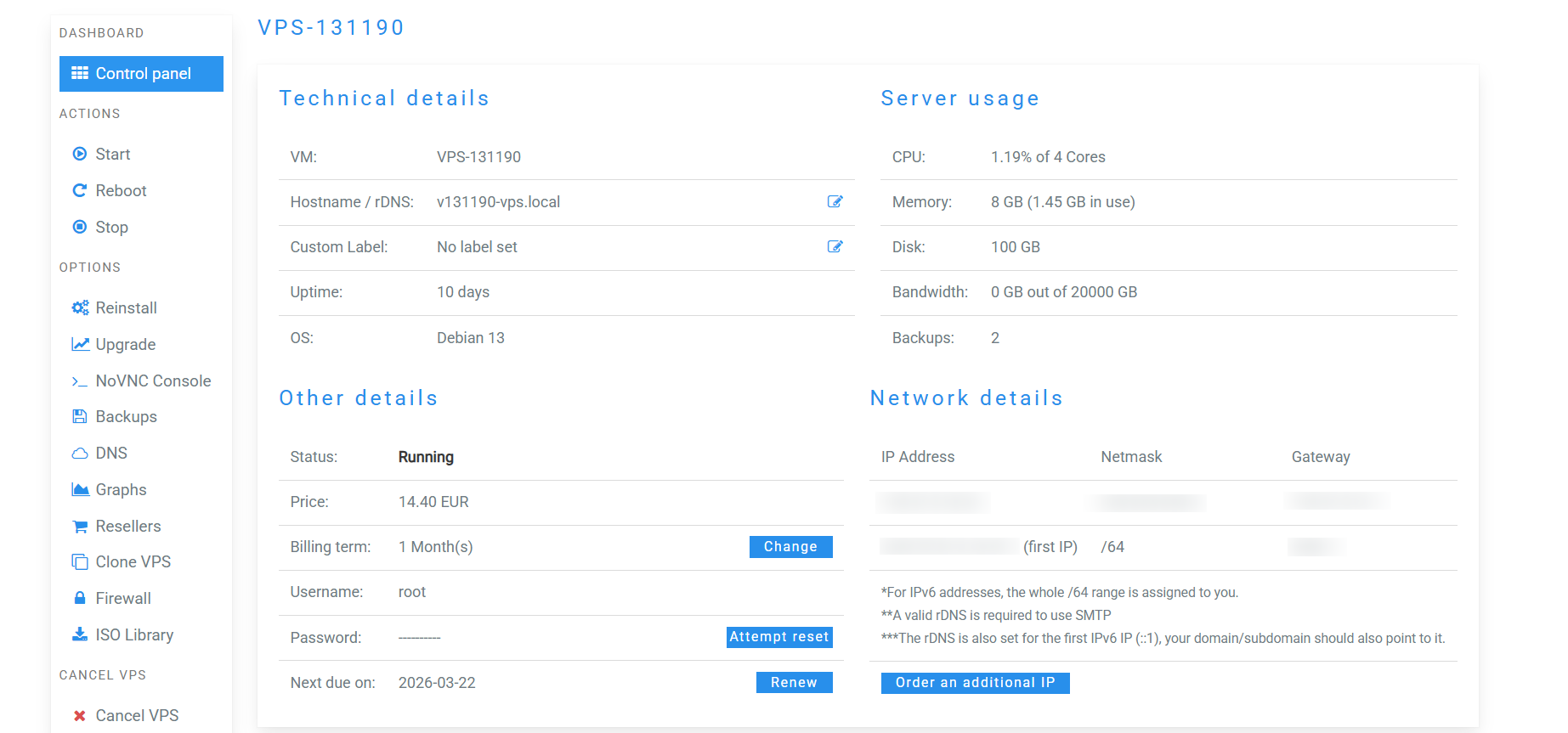The height and width of the screenshot is (733, 1568).
Task: Click '0 GB out of 20000 GB'
Action: click(x=1063, y=292)
